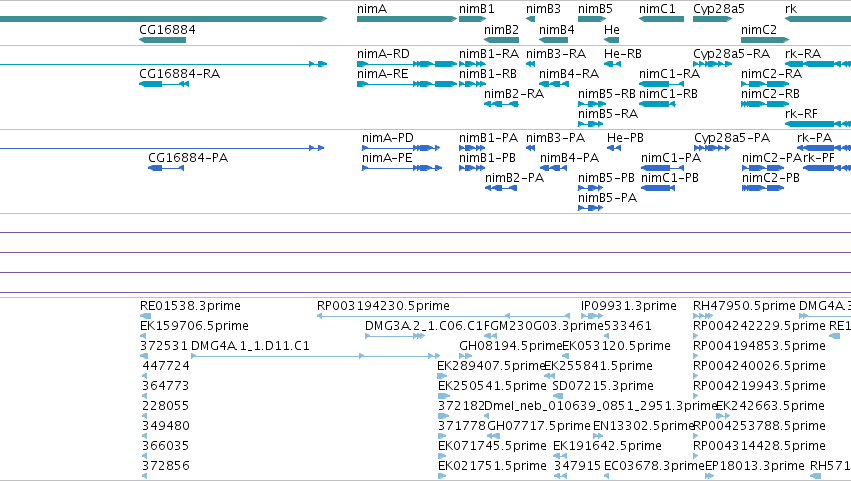Open protein nimB1-PB
The height and width of the screenshot is (481, 851).
(487, 158)
